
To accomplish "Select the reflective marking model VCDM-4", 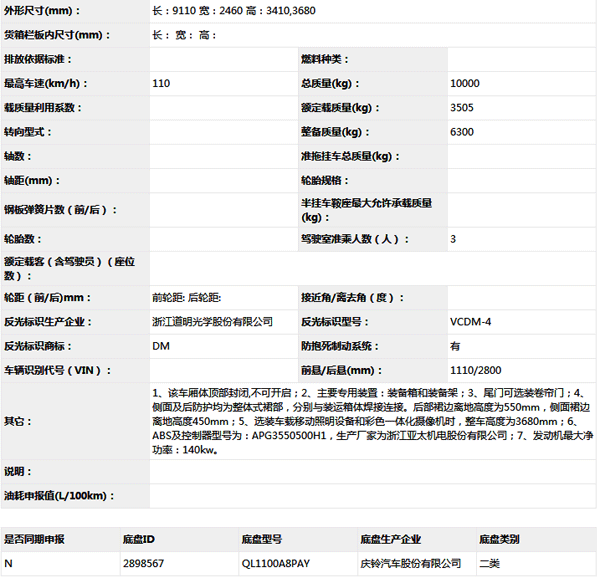I will [x=471, y=322].
